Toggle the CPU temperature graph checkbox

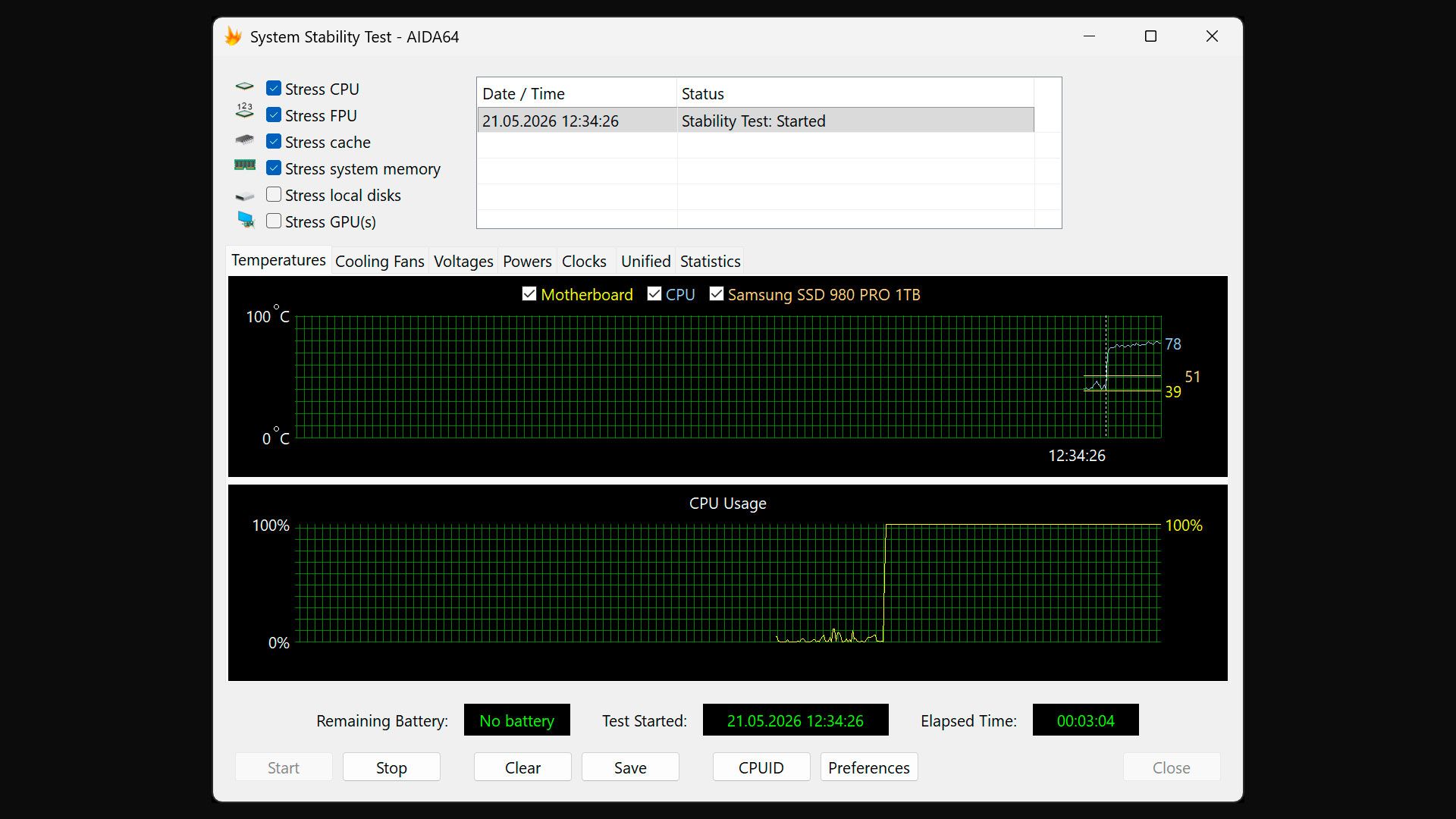[654, 294]
